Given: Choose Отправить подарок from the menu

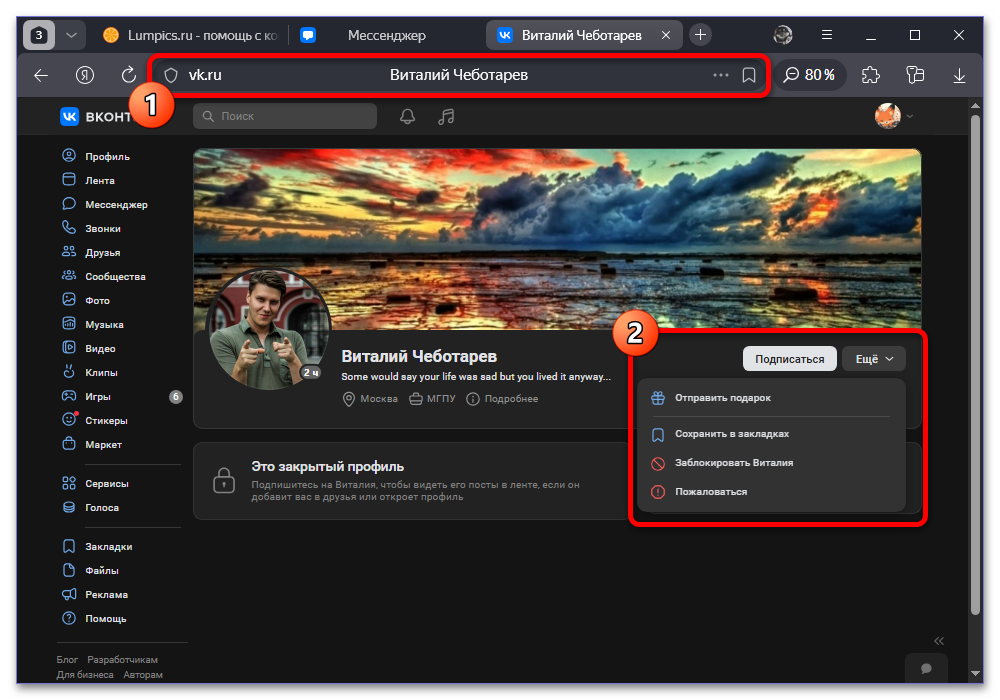Looking at the screenshot, I should 771,398.
